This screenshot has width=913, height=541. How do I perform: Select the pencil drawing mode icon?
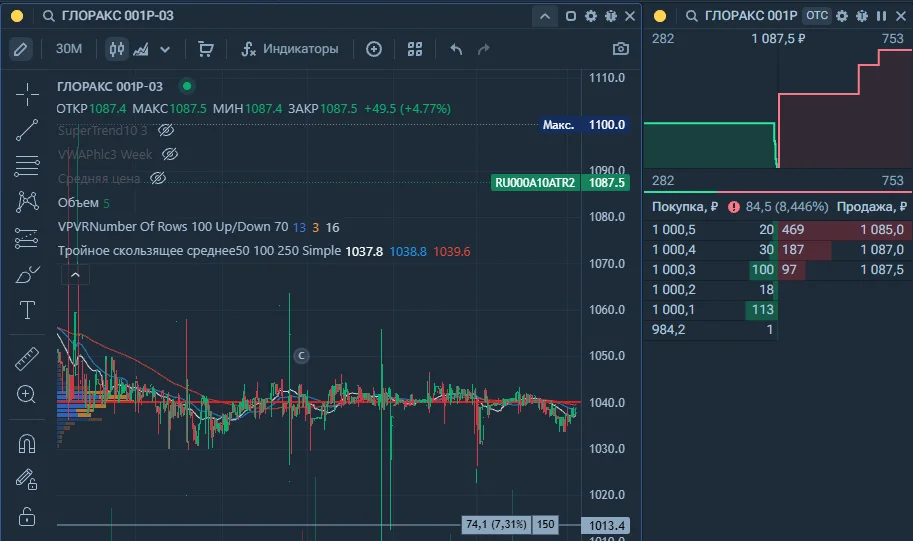[21, 49]
